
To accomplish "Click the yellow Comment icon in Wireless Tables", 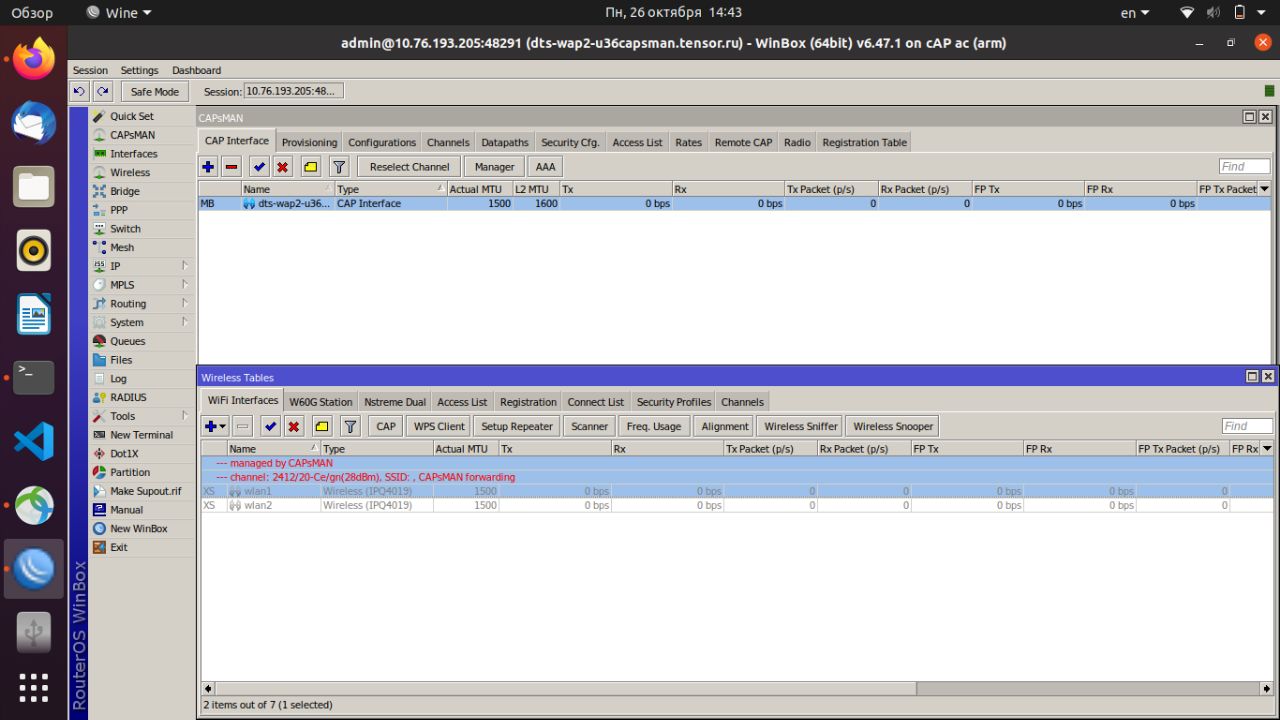I will [321, 426].
